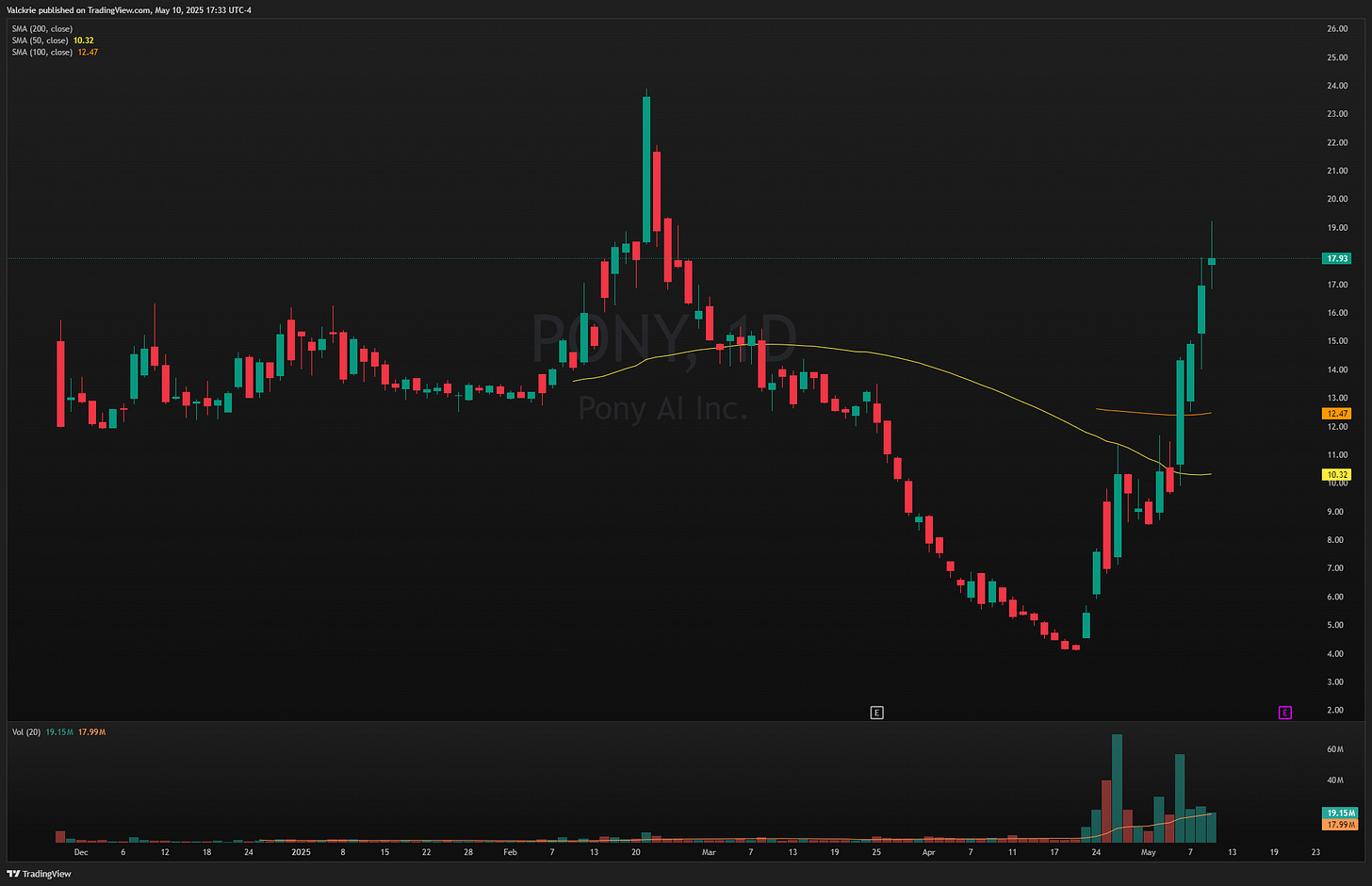Viewport: 1372px width, 886px height.
Task: Click the orange 12.47 SMA price tag
Action: [1337, 414]
